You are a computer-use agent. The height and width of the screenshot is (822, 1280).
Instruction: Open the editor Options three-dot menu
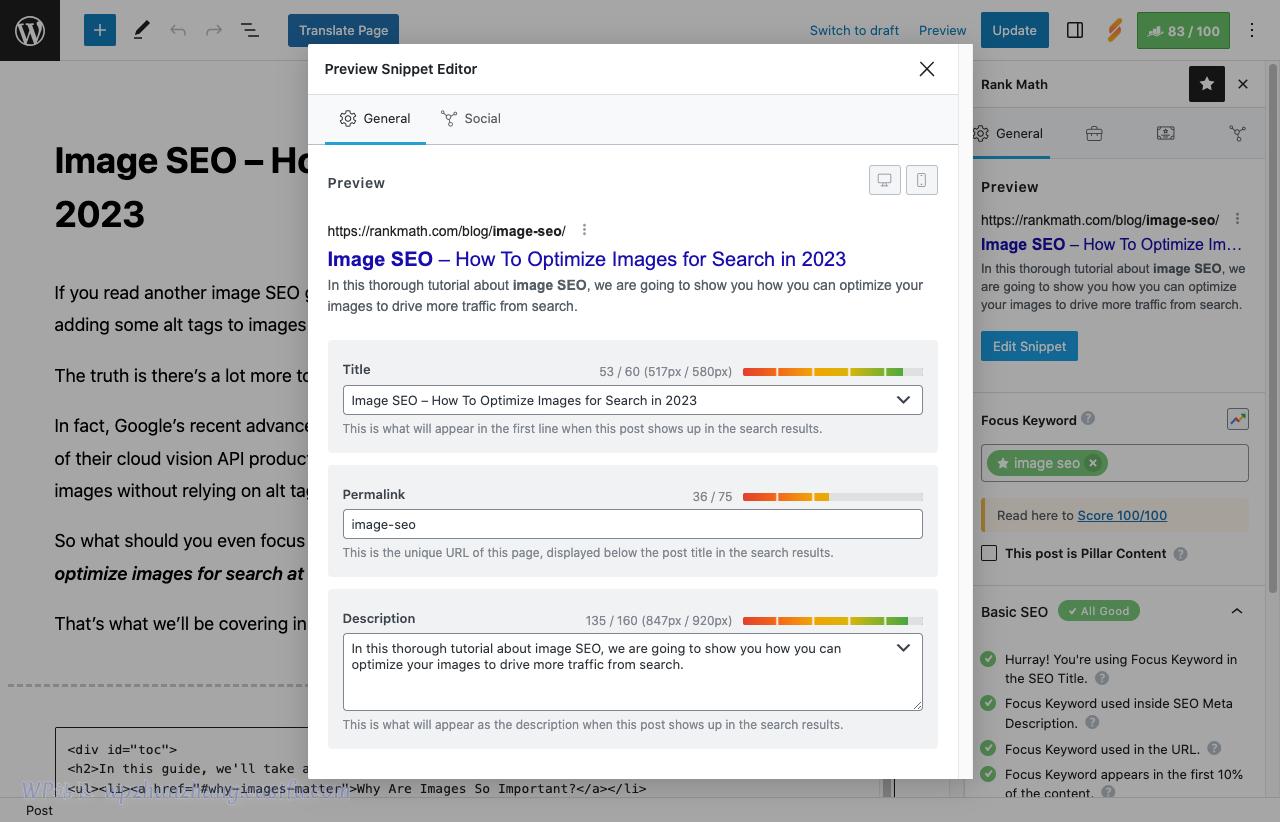click(1251, 30)
